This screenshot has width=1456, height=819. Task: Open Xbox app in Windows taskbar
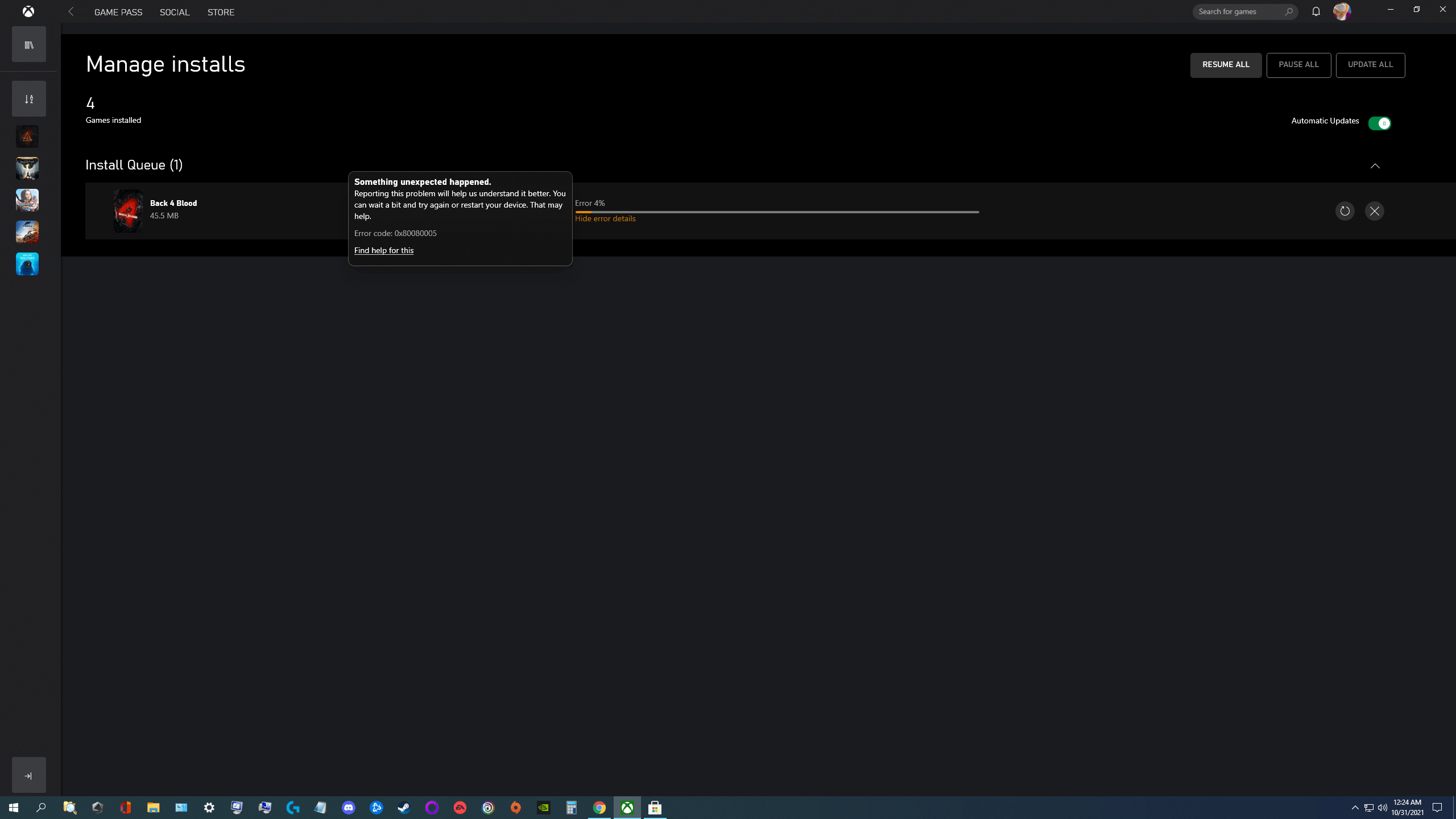click(627, 807)
